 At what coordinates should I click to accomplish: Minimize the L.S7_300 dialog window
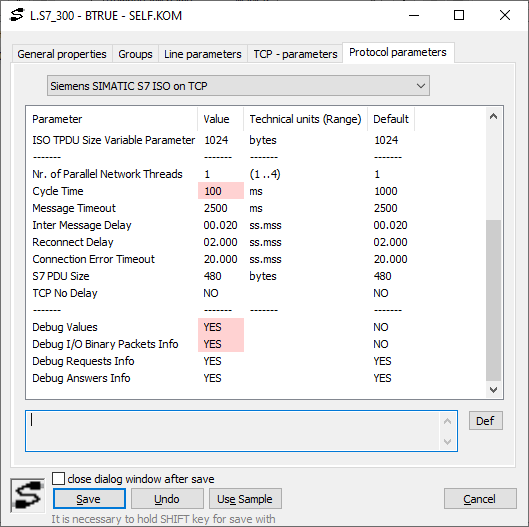414,15
